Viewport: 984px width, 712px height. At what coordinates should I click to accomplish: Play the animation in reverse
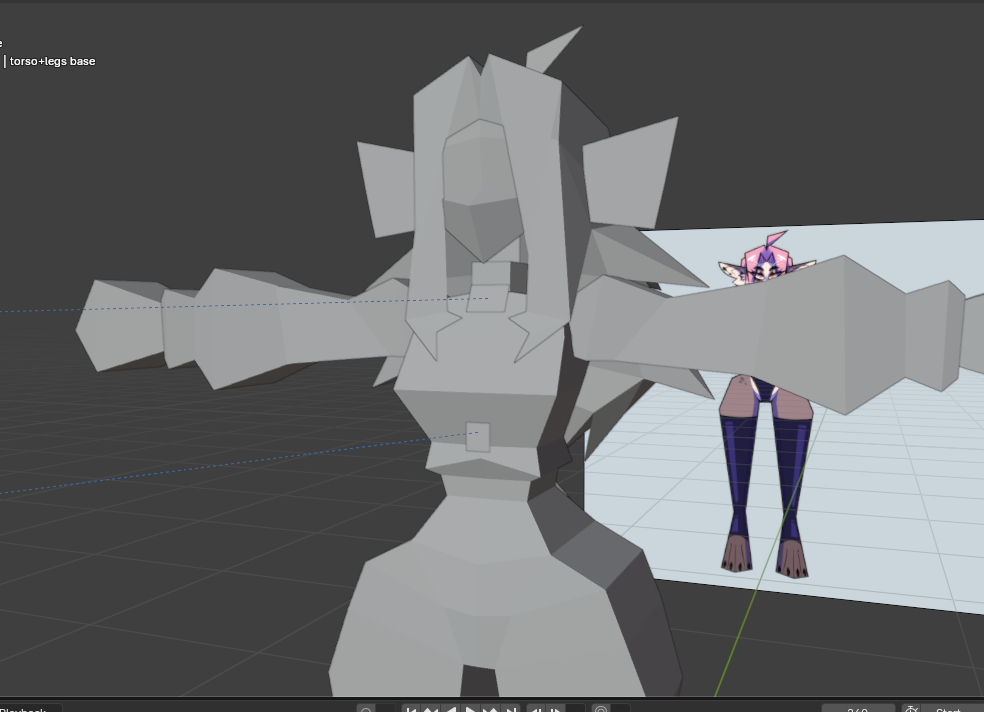(451, 709)
